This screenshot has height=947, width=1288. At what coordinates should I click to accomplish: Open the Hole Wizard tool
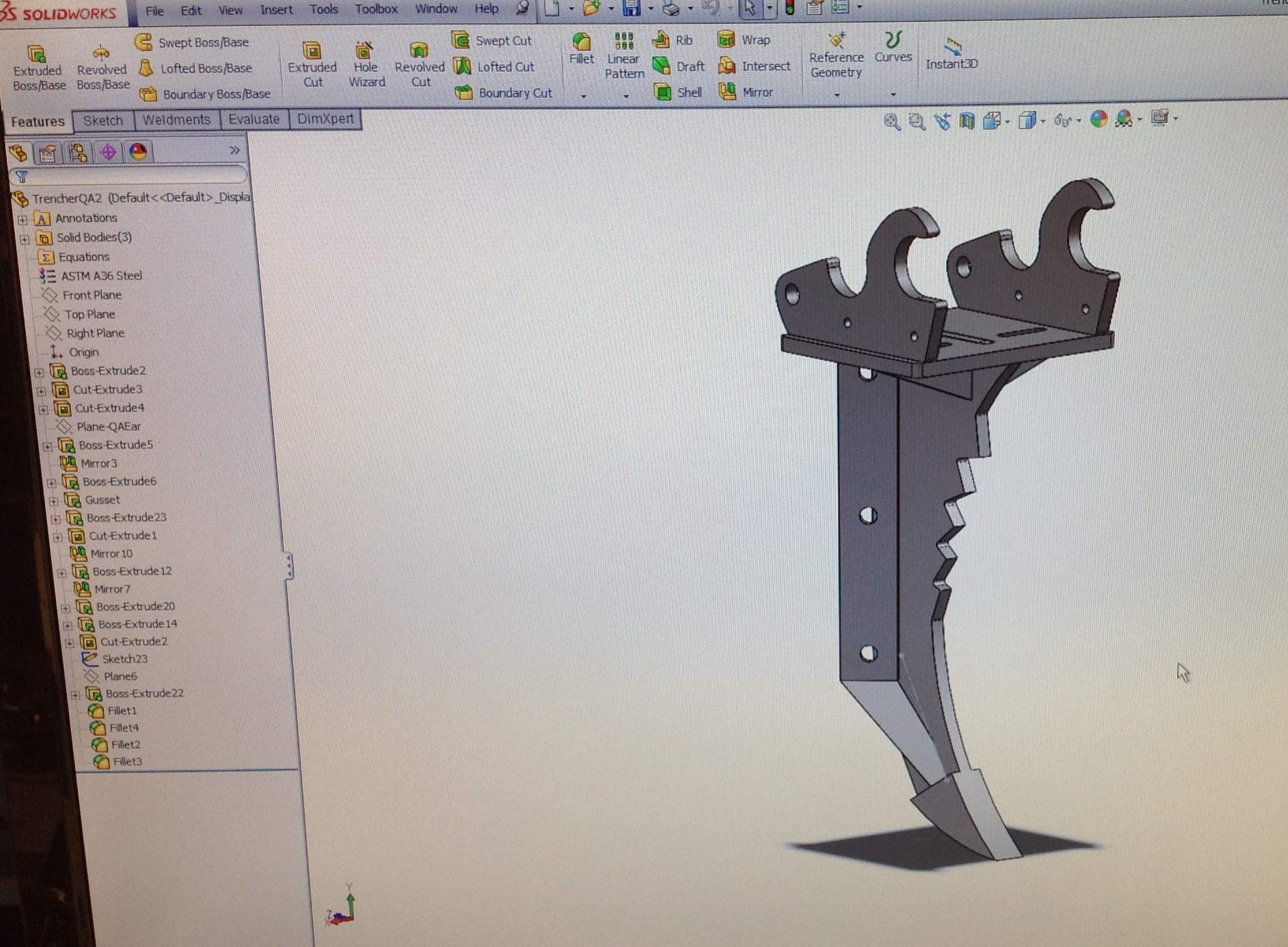366,65
